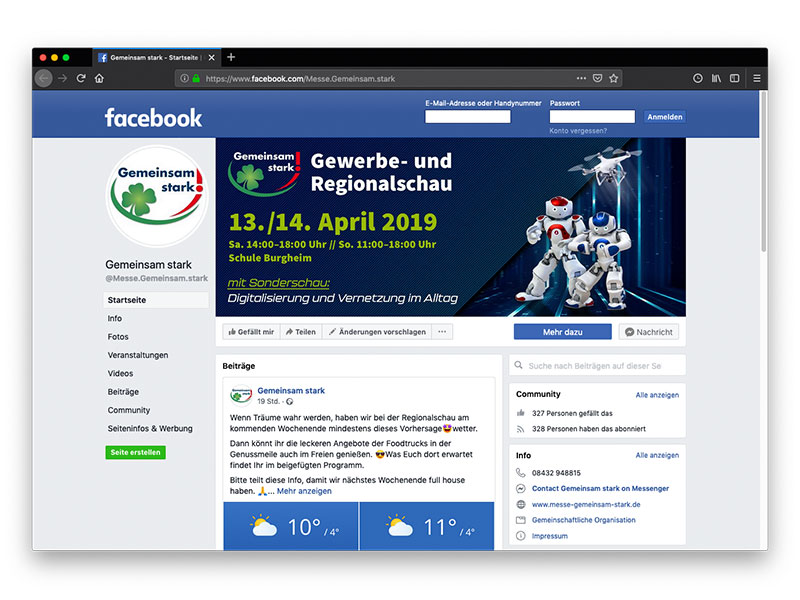Save page to Pocket icon
The height and width of the screenshot is (600, 800).
coord(597,79)
